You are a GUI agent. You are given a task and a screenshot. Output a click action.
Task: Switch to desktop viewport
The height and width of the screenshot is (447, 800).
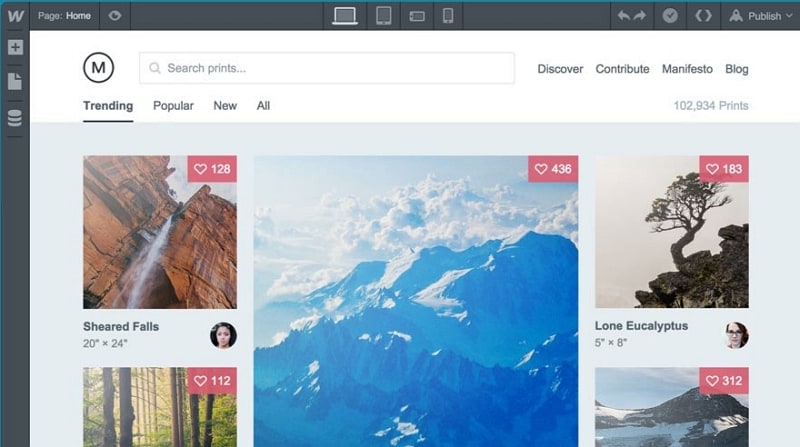(345, 16)
